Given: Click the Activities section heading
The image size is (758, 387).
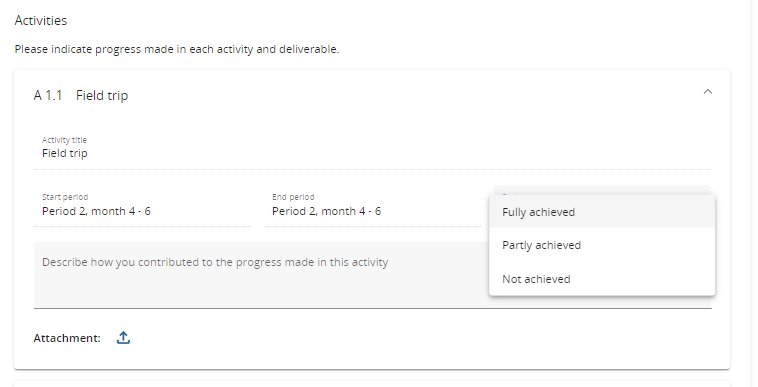Looking at the screenshot, I should [41, 20].
